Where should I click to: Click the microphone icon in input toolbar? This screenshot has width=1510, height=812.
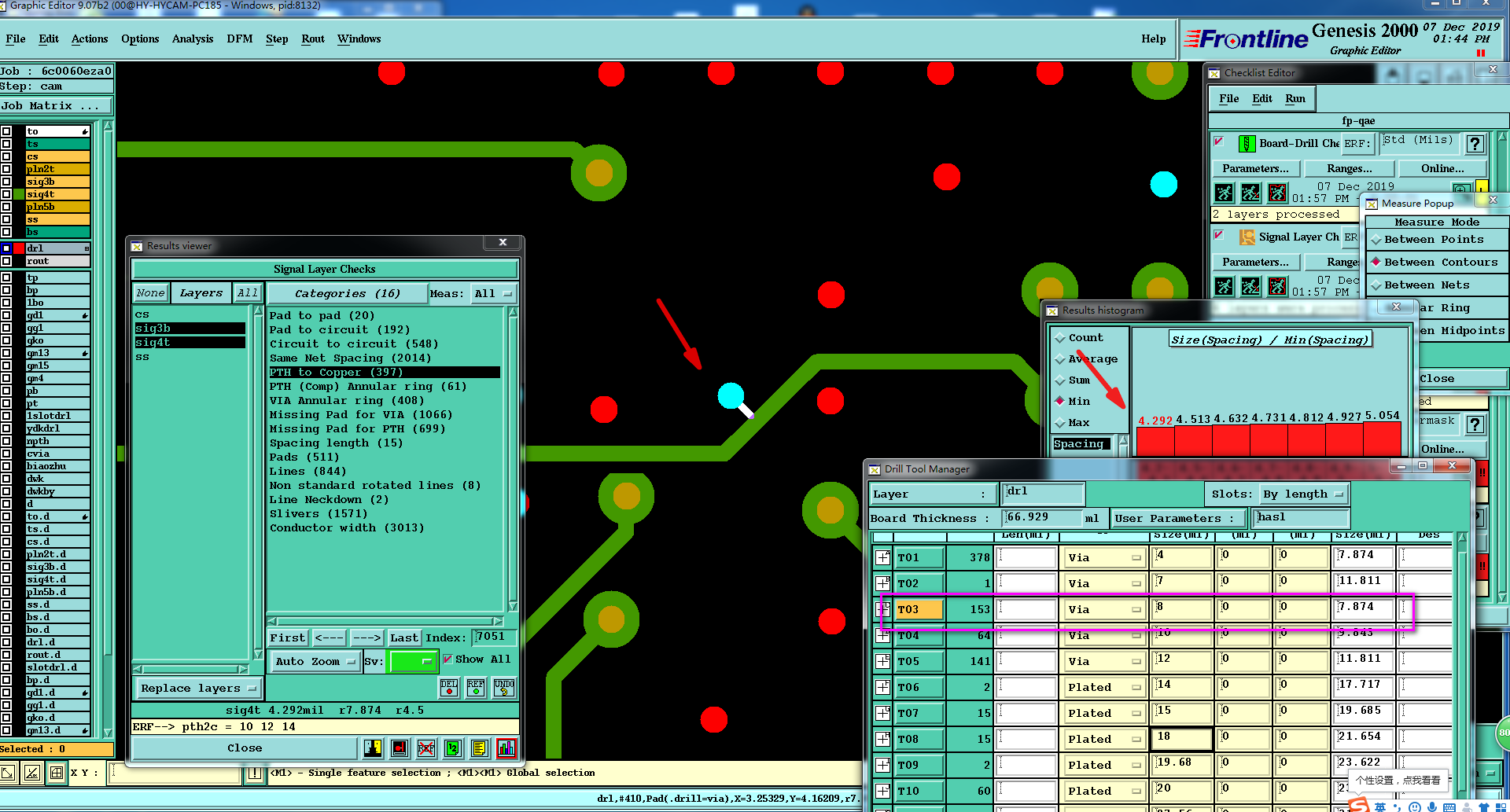pyautogui.click(x=1432, y=806)
